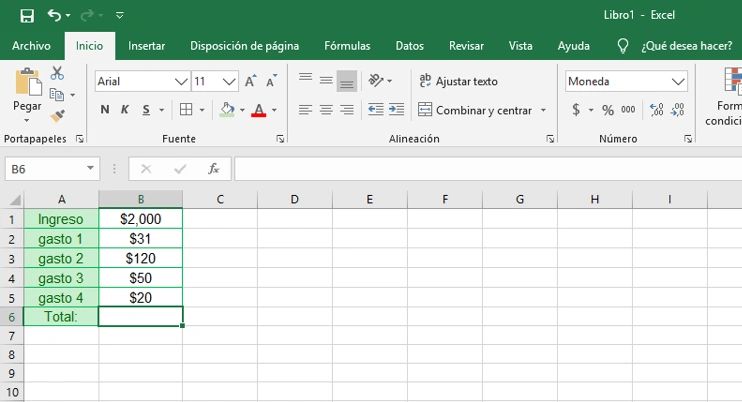Screen dimensions: 742x402
Task: Click the Pegar paste button
Action: click(27, 92)
